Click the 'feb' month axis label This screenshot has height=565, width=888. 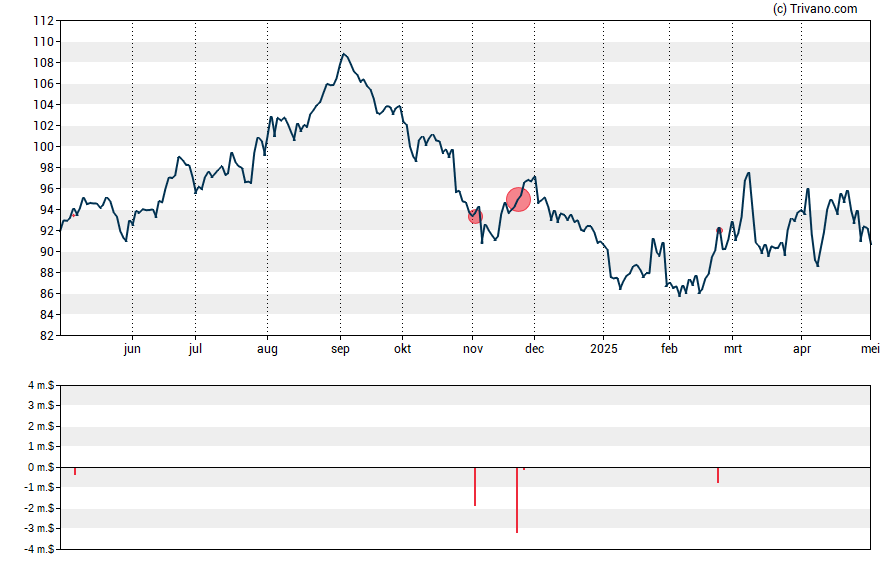(669, 349)
